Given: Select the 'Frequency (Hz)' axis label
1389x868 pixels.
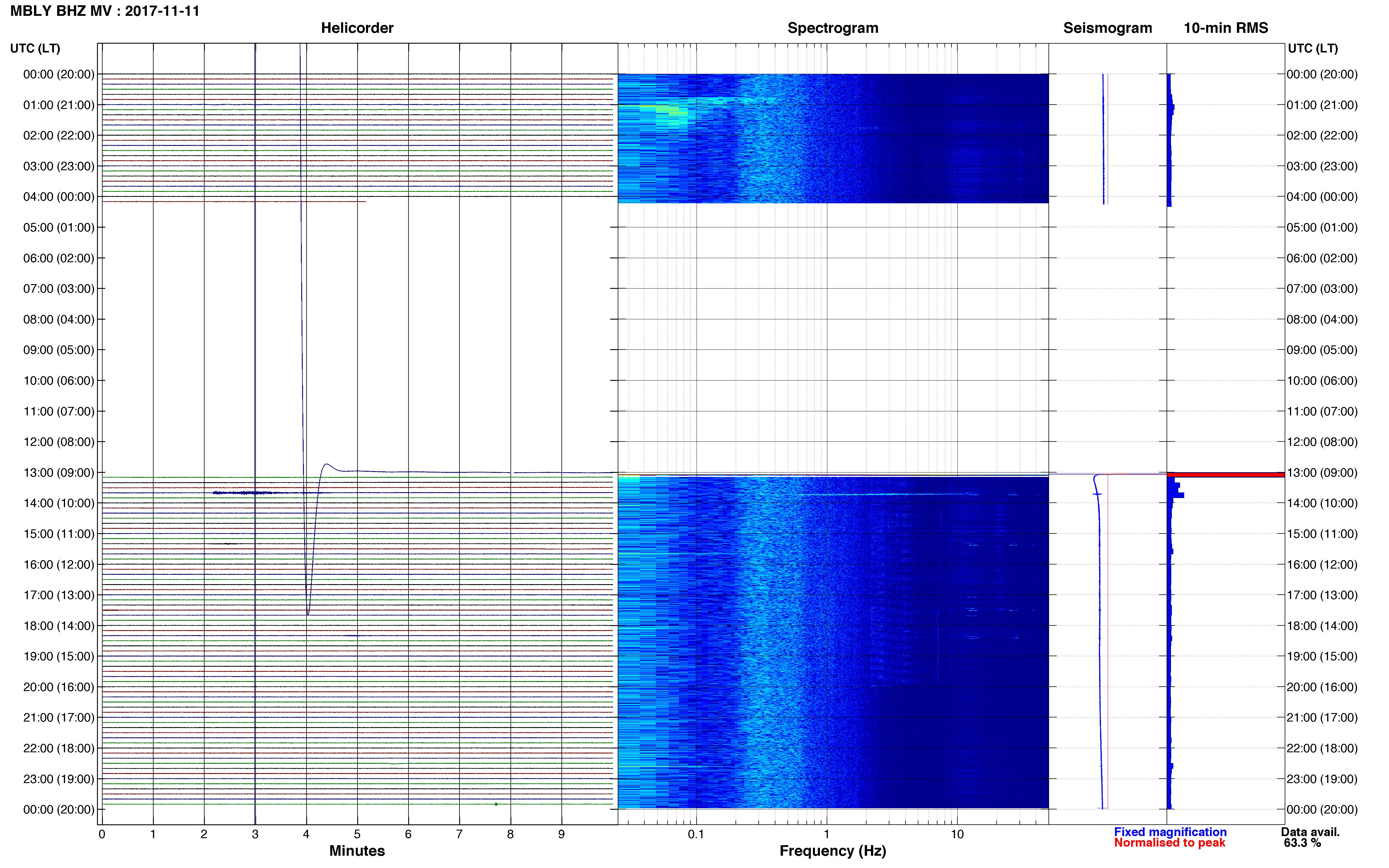Looking at the screenshot, I should pos(833,851).
